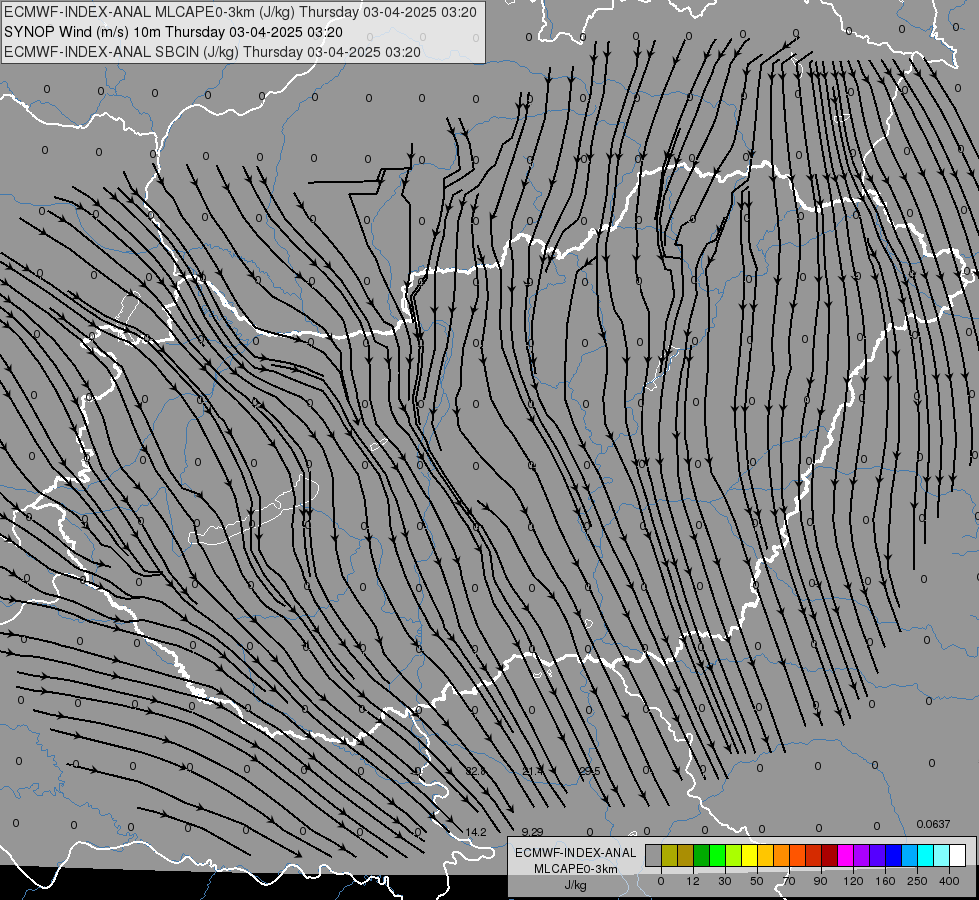This screenshot has width=979, height=900.
Task: Click the amber legend swatch after 50
Action: [x=765, y=855]
